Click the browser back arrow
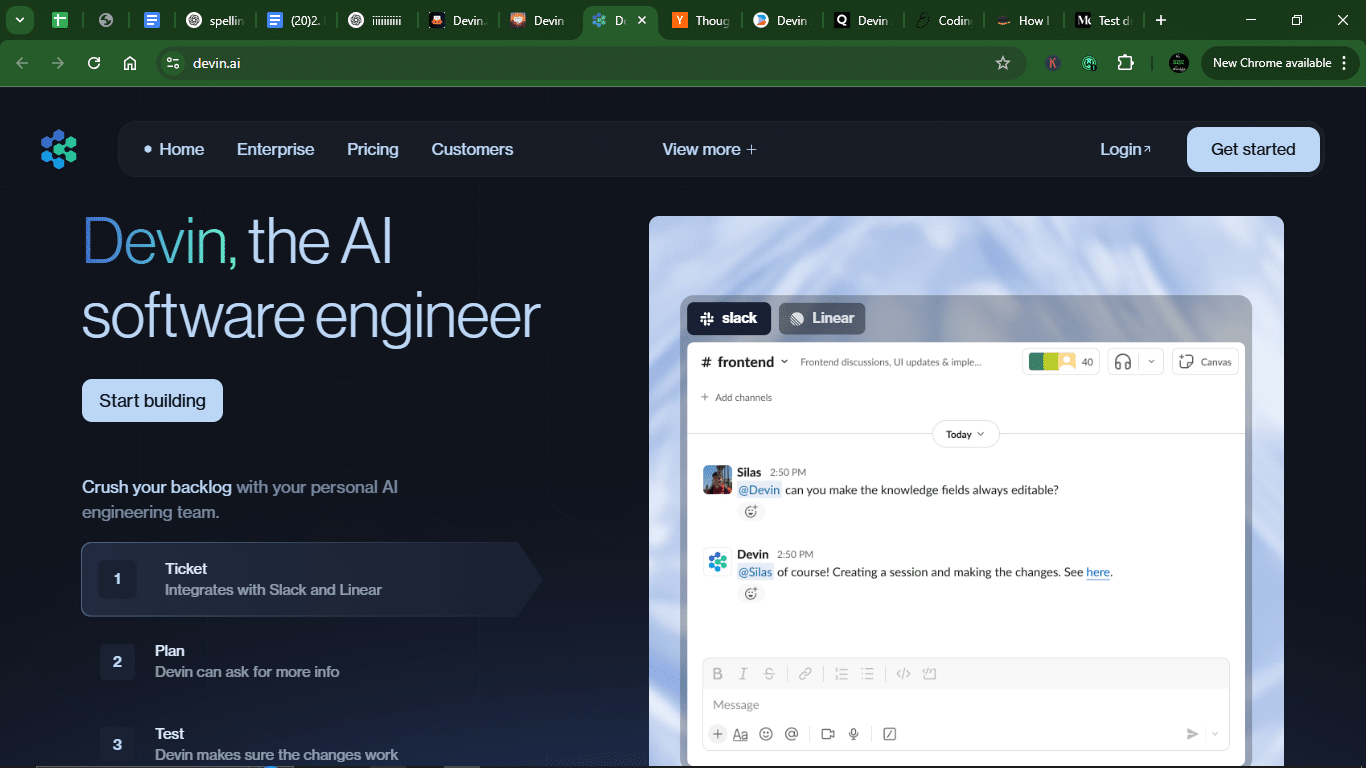Screen dimensions: 1366x768 tap(22, 63)
